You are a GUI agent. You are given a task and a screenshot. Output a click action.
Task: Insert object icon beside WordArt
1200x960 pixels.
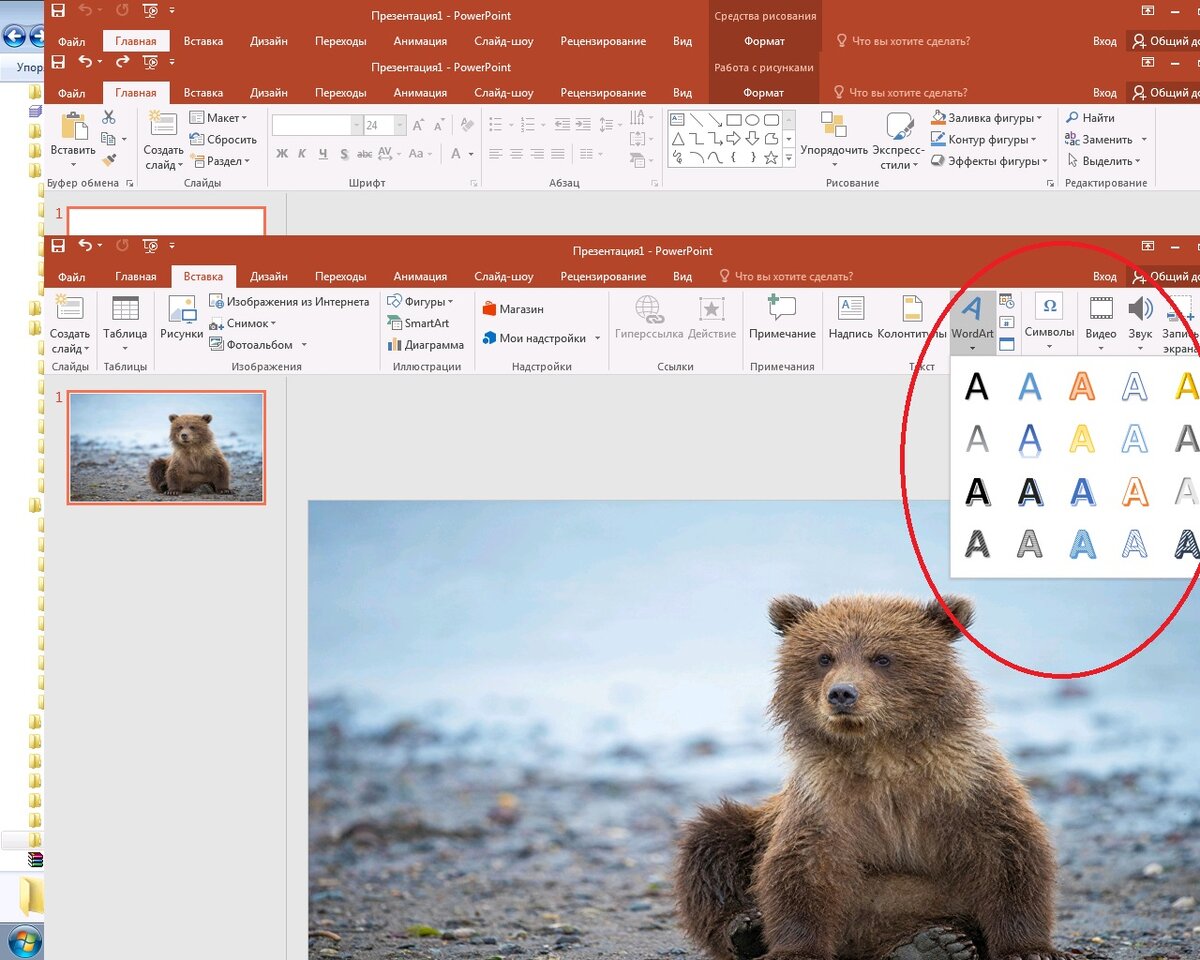click(1006, 344)
